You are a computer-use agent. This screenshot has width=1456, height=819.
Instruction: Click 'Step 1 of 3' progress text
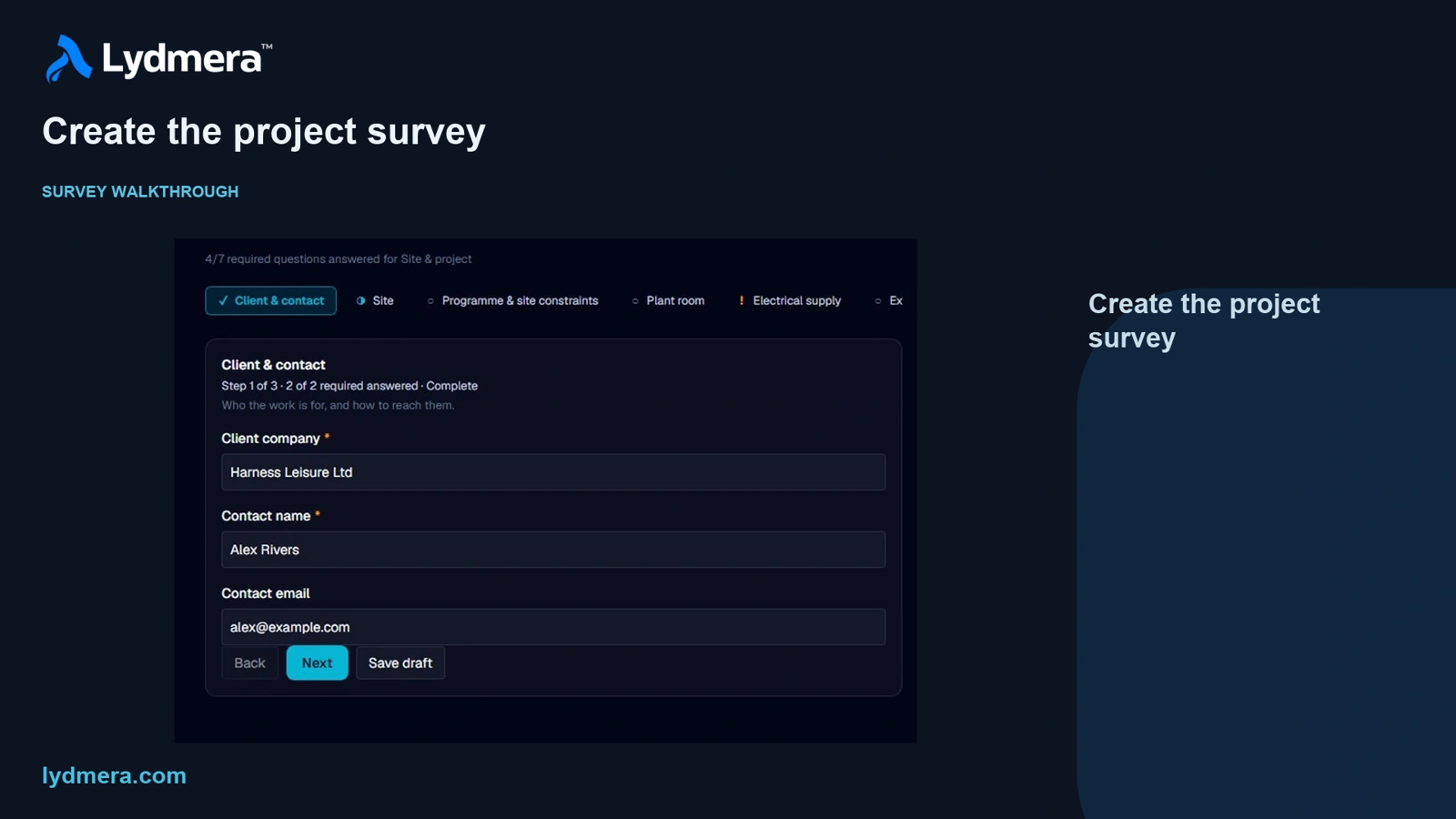point(249,386)
